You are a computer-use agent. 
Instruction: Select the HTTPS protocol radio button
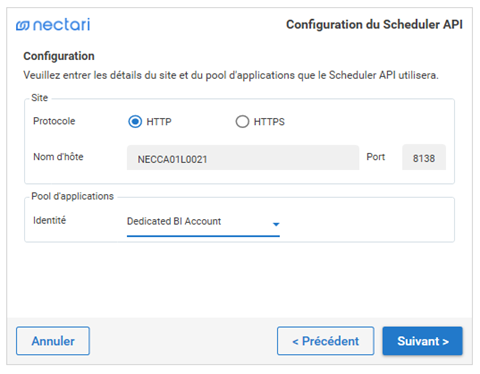click(x=242, y=122)
